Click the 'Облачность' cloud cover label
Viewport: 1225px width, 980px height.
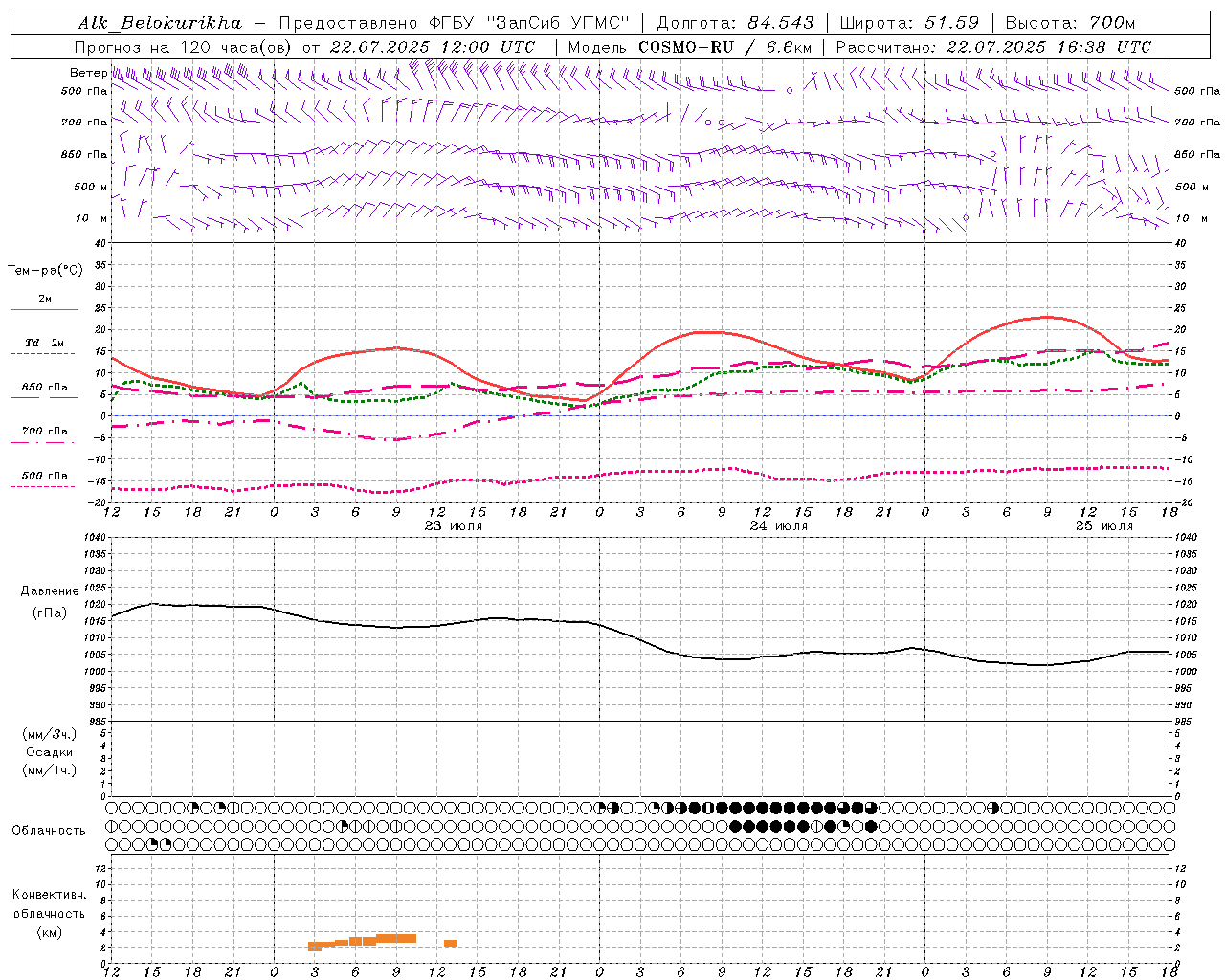tap(49, 830)
